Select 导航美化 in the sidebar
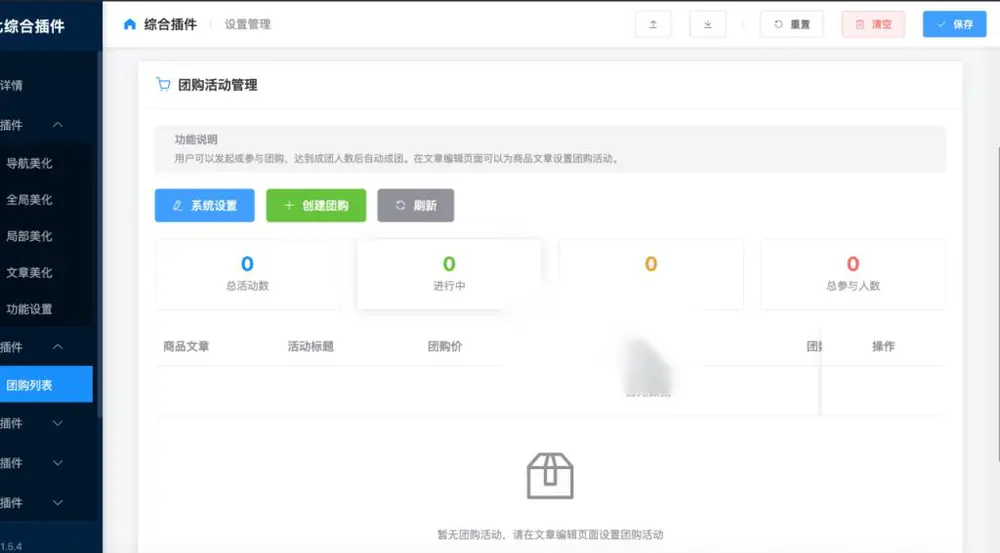The width and height of the screenshot is (1000, 553). coord(29,163)
